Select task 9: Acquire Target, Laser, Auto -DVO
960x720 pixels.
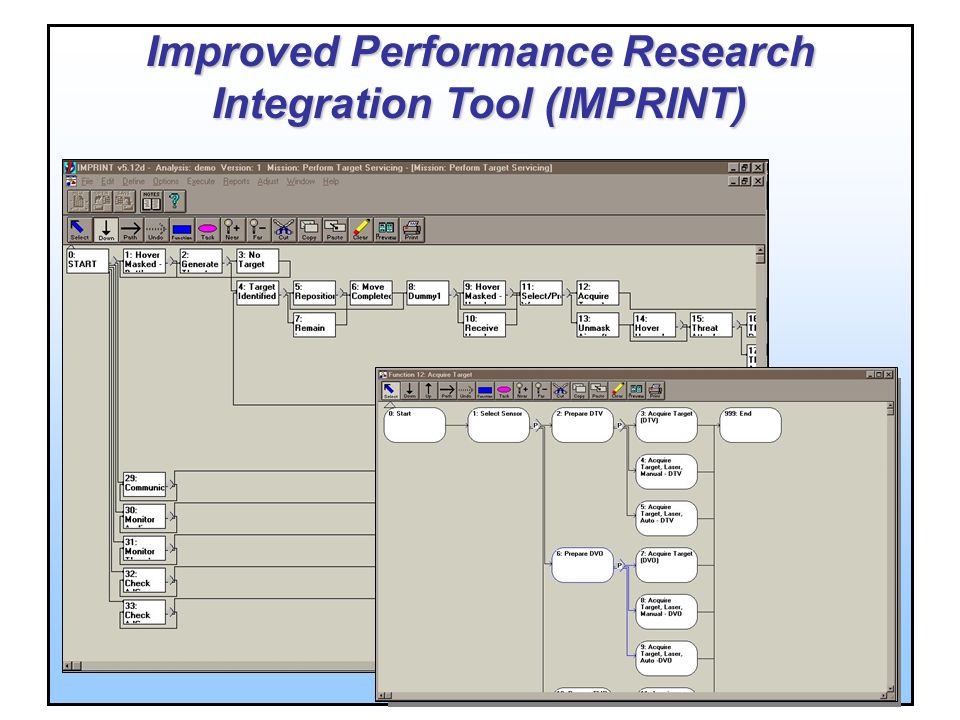pyautogui.click(x=666, y=658)
